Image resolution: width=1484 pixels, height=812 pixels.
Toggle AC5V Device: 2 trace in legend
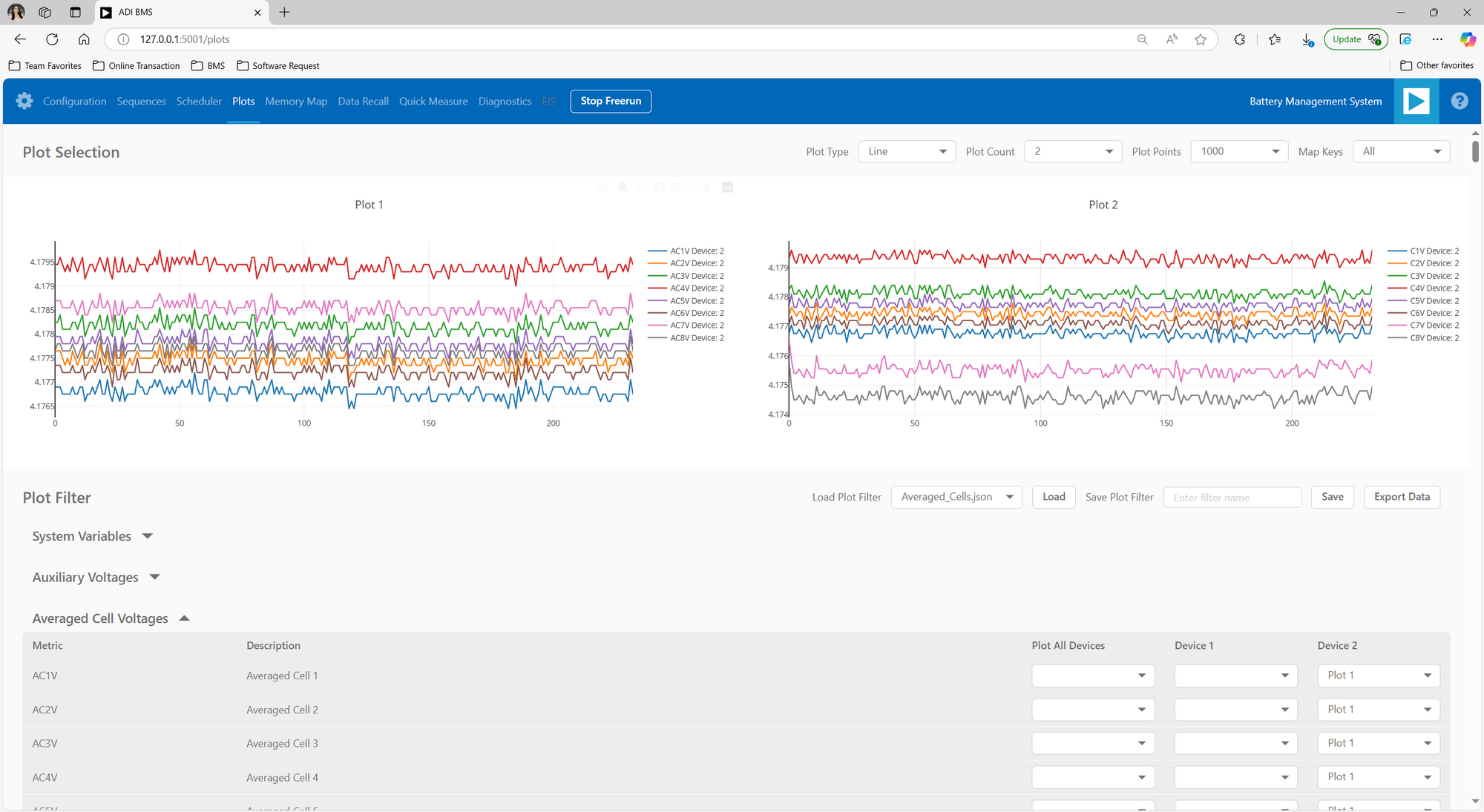[685, 301]
